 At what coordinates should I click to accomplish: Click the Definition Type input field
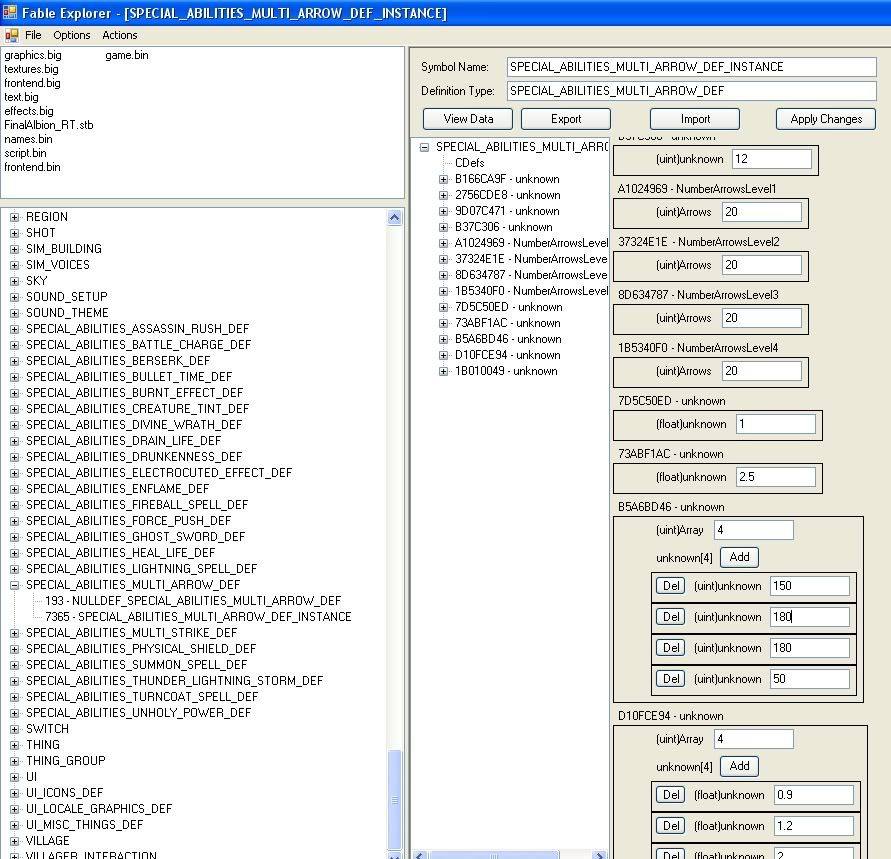(x=692, y=91)
